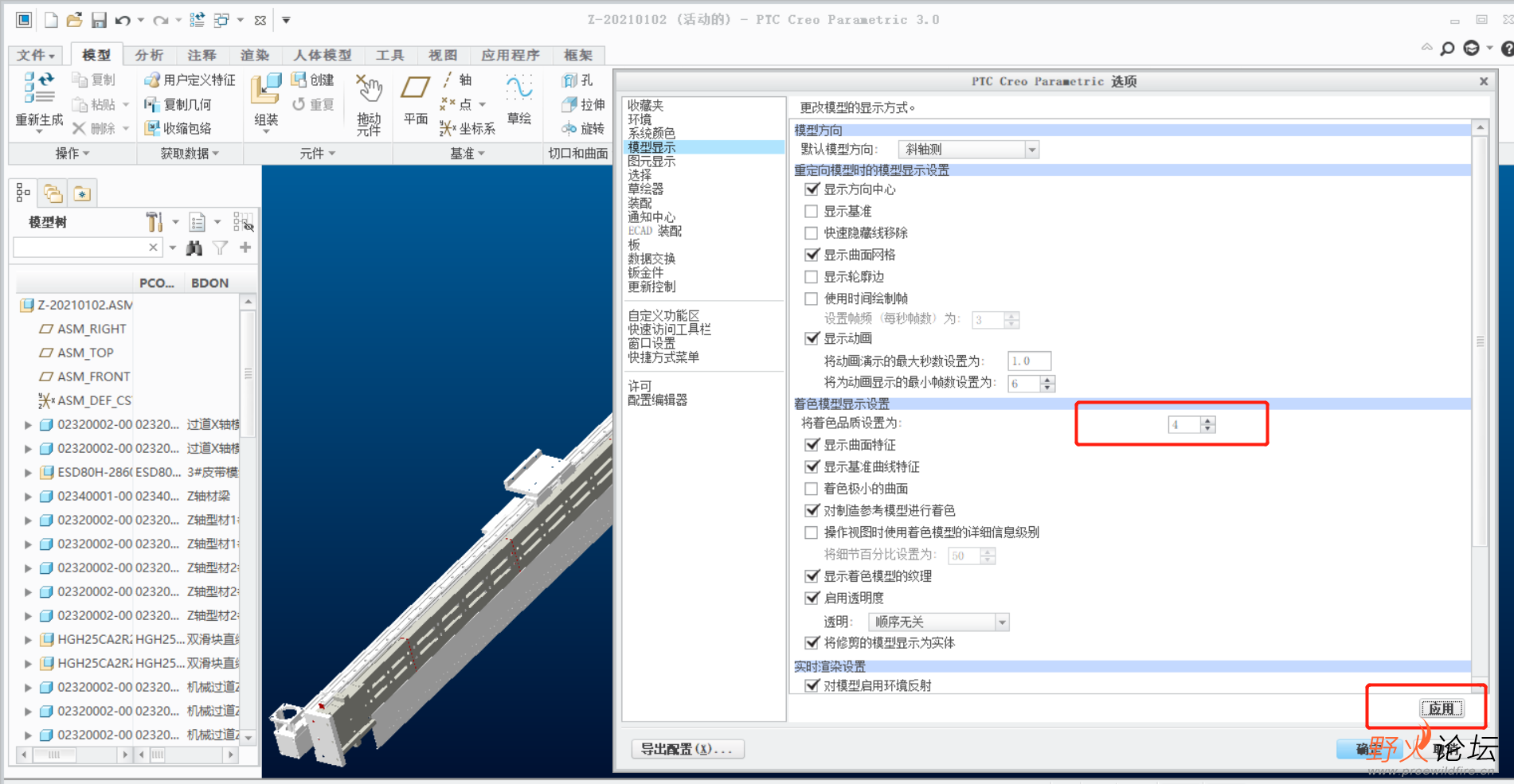Toggle 显示曲面网格 checkbox
This screenshot has height=784, width=1514.
coord(812,255)
